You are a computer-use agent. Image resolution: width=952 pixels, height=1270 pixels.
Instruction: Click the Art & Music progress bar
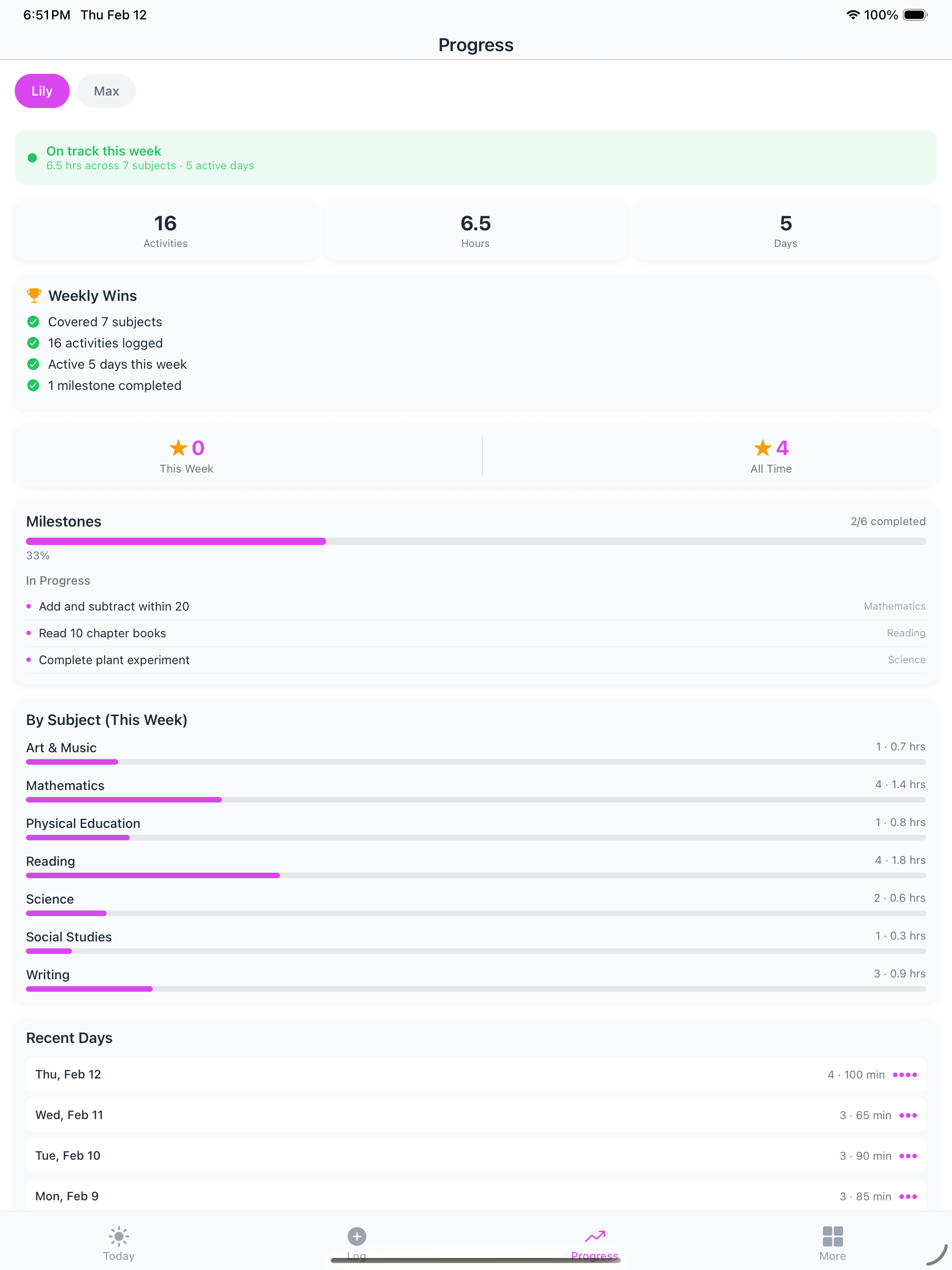(x=476, y=762)
